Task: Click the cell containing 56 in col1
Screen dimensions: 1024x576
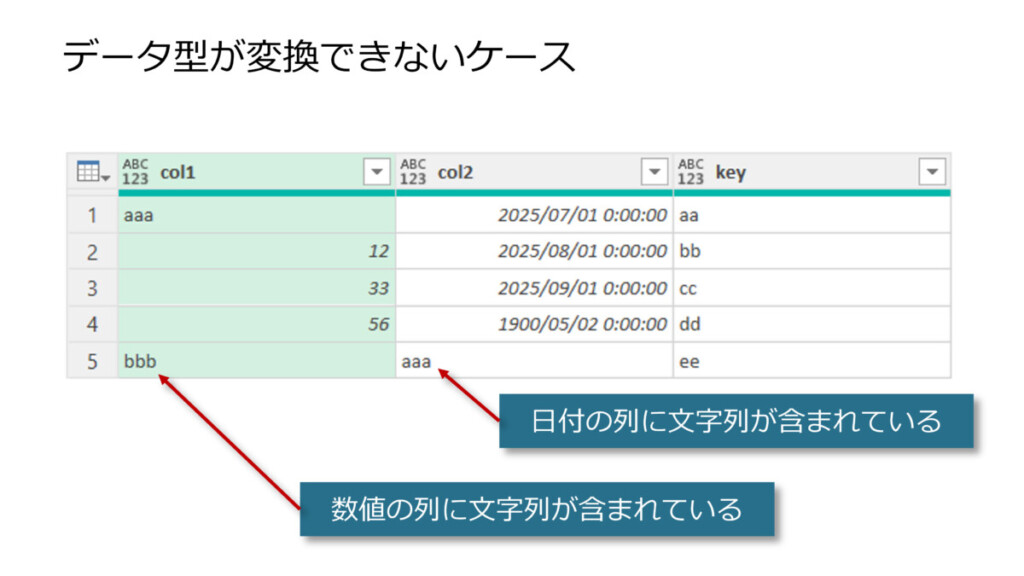Action: click(x=378, y=325)
